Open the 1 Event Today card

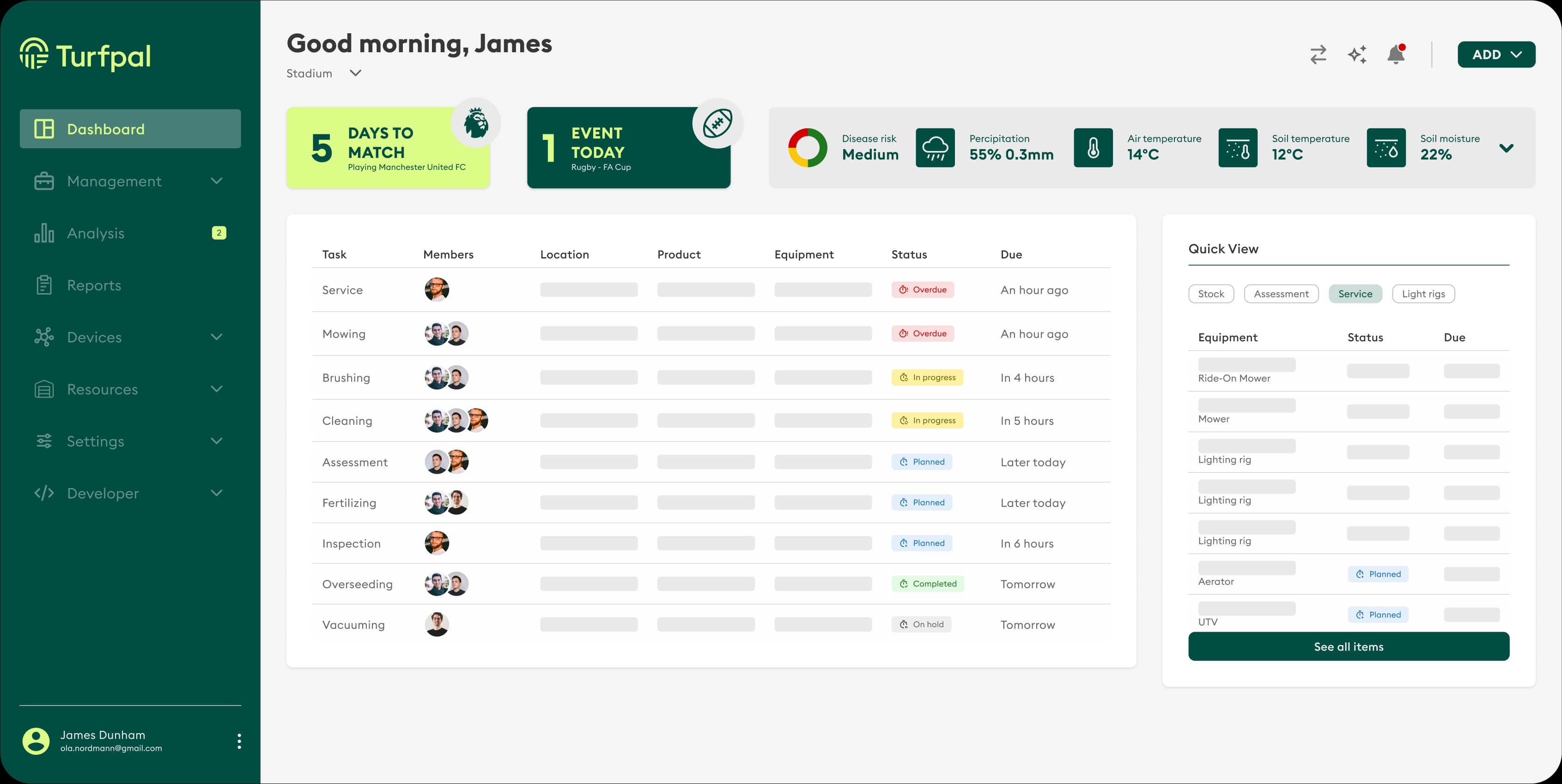(x=629, y=148)
